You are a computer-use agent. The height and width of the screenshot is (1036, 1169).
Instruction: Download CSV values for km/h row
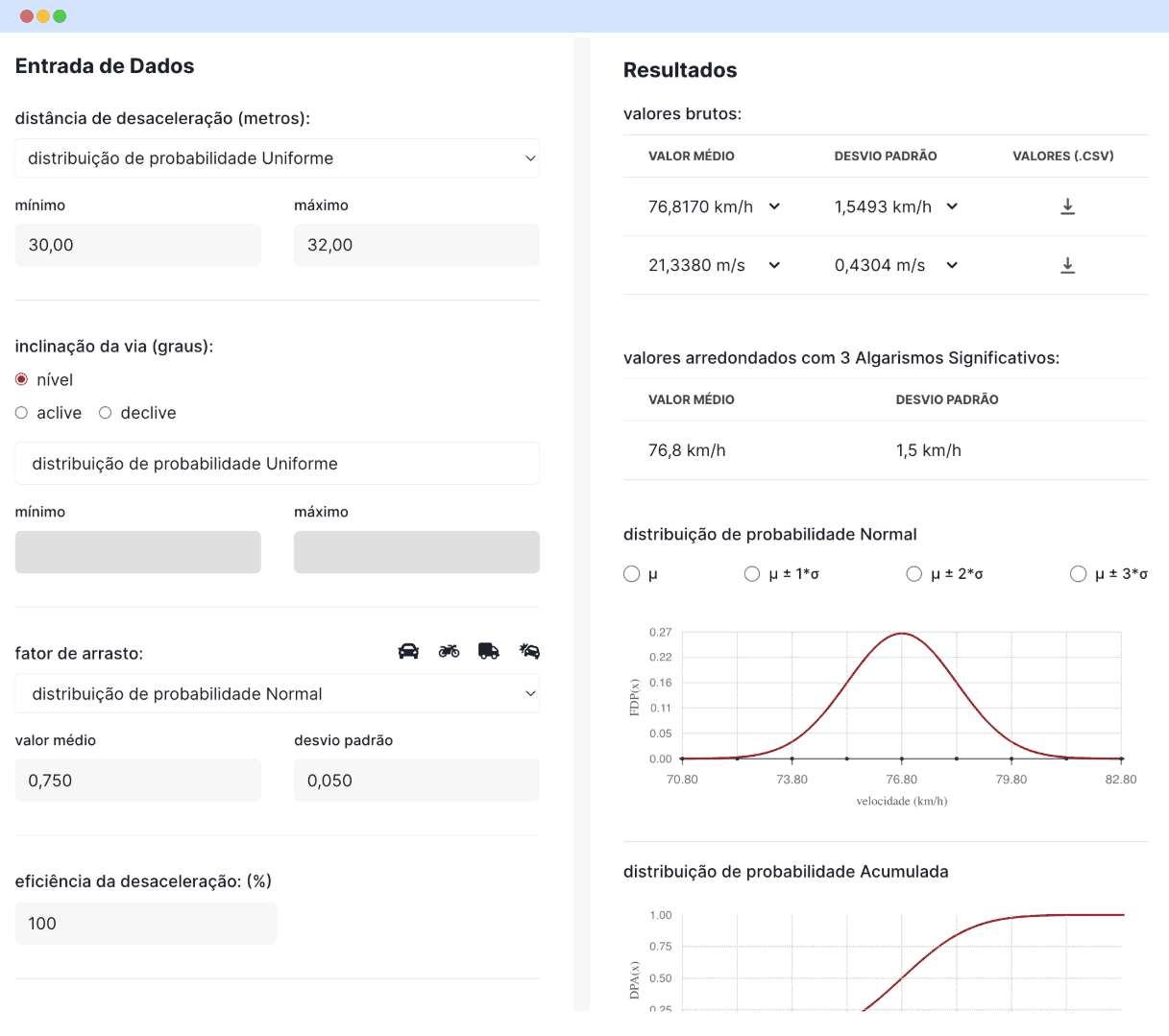coord(1067,206)
